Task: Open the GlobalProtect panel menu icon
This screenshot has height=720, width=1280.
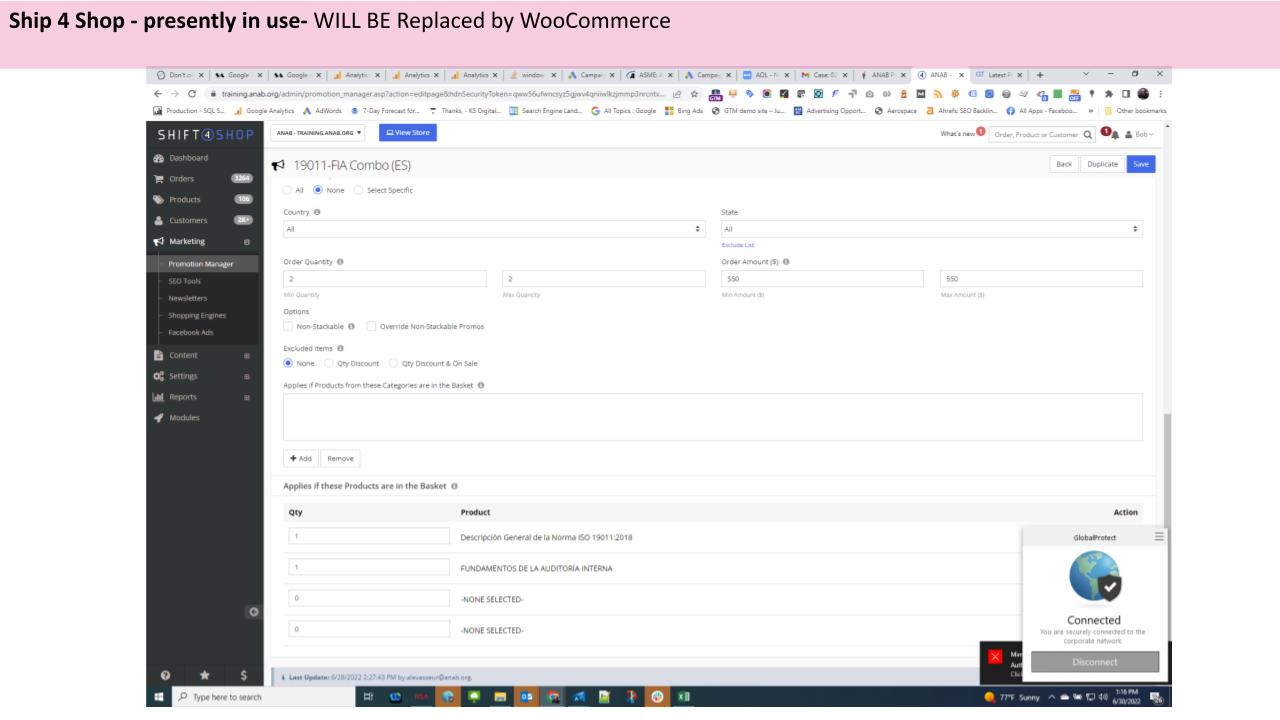Action: [1159, 537]
